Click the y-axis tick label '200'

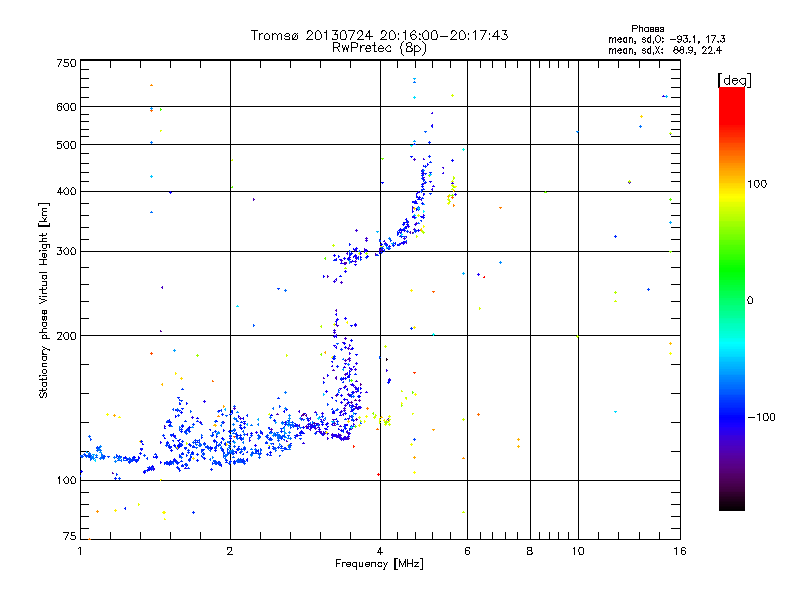click(x=66, y=336)
